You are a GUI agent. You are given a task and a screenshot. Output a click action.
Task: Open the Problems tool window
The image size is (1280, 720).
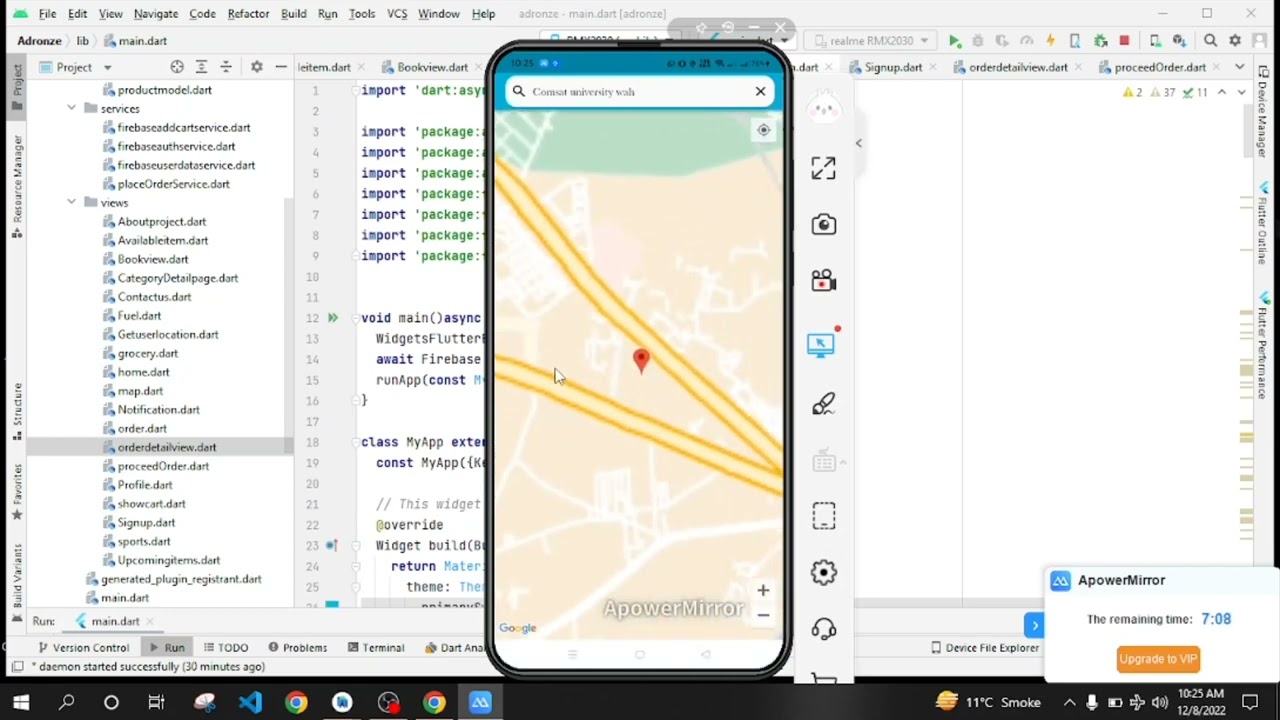(x=297, y=648)
